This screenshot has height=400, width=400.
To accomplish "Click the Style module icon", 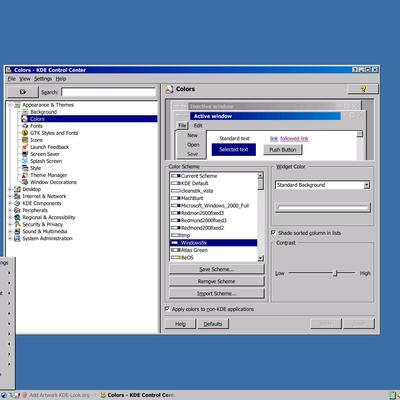I will (25, 168).
